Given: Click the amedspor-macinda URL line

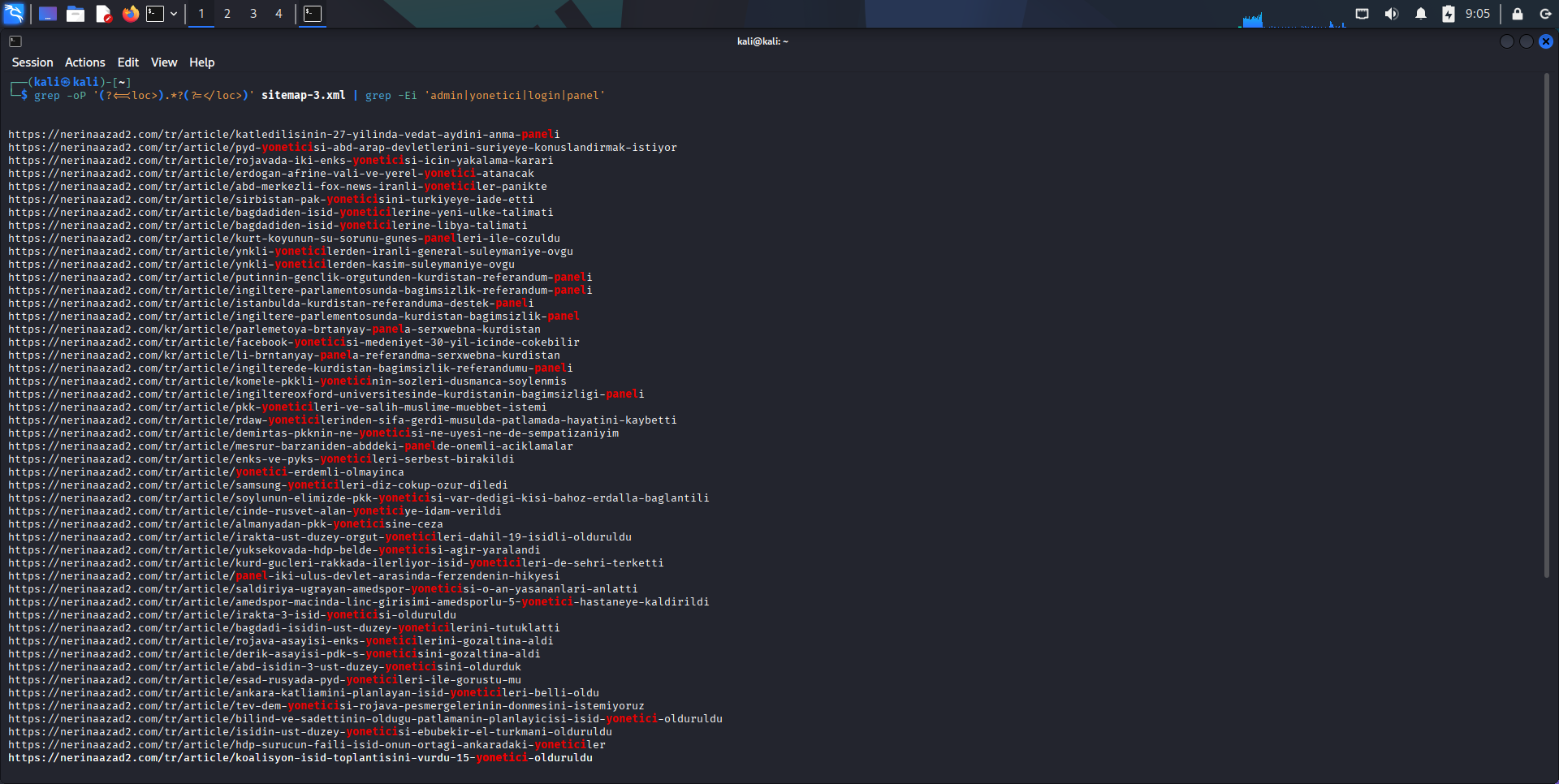Looking at the screenshot, I should pos(359,602).
